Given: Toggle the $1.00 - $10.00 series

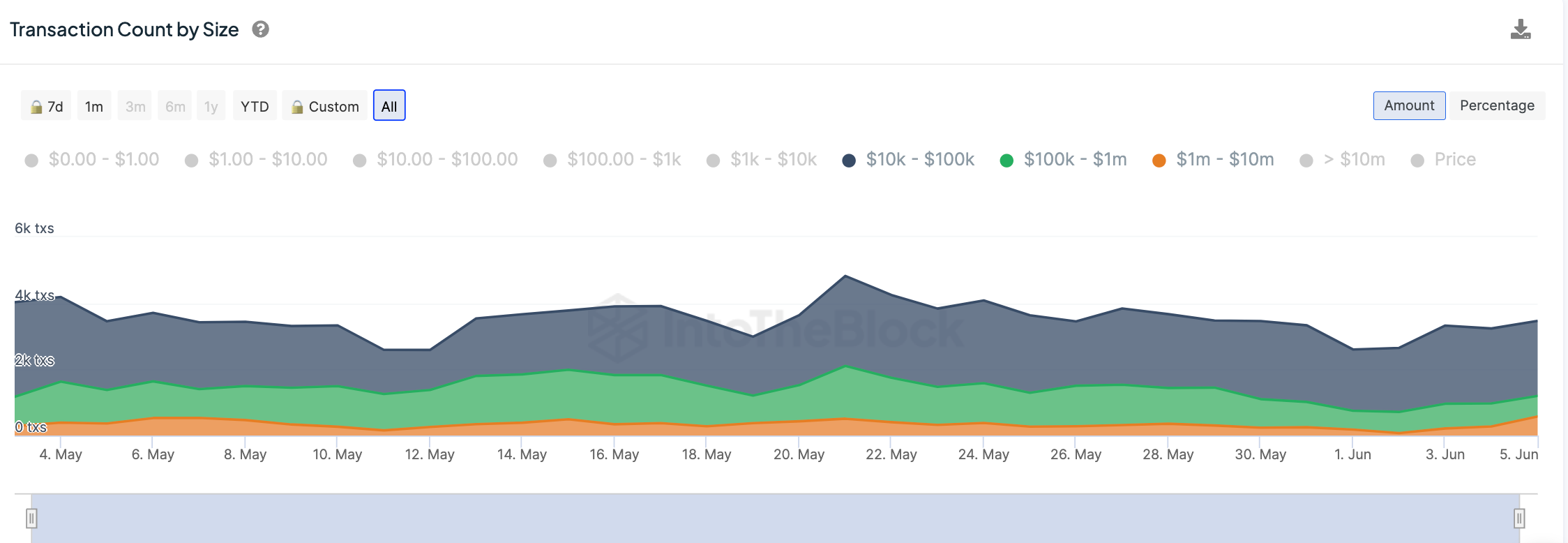Looking at the screenshot, I should [x=256, y=160].
